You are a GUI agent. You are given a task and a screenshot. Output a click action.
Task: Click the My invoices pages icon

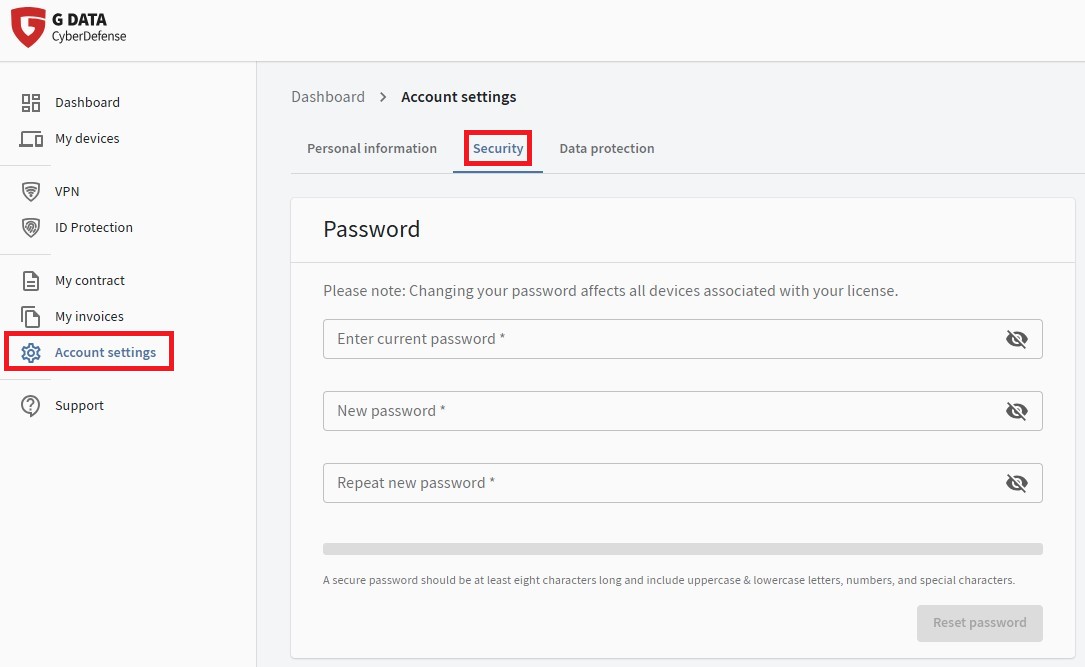[x=31, y=316]
